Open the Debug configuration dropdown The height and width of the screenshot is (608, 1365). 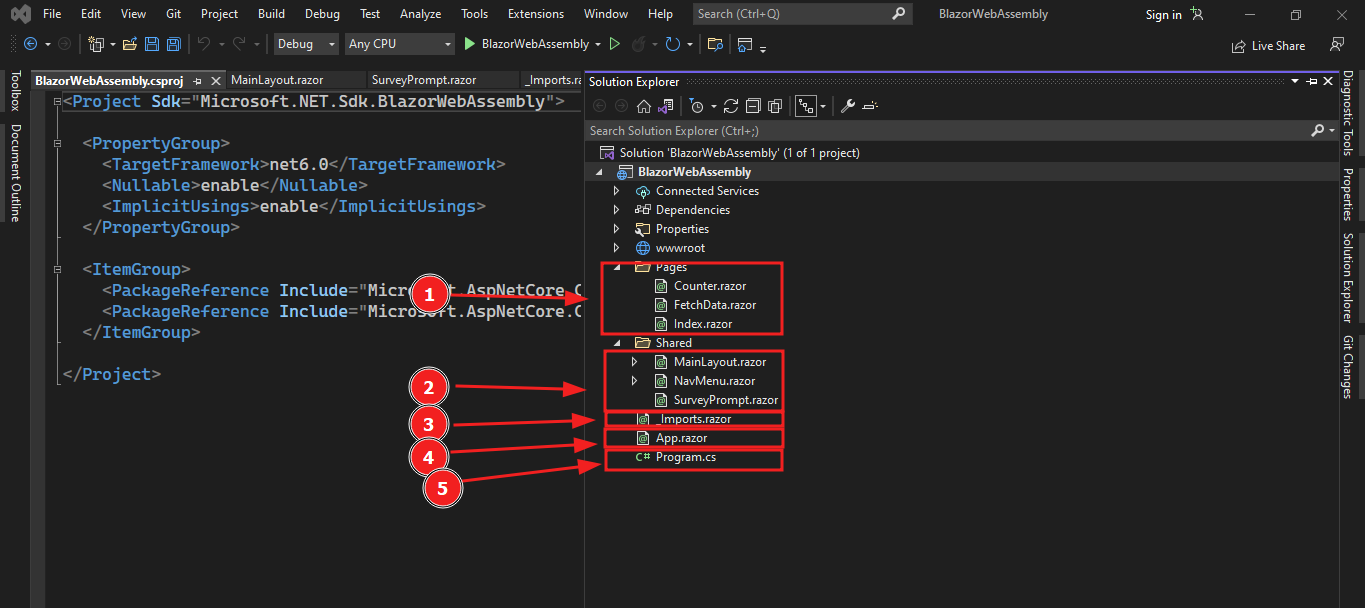306,44
